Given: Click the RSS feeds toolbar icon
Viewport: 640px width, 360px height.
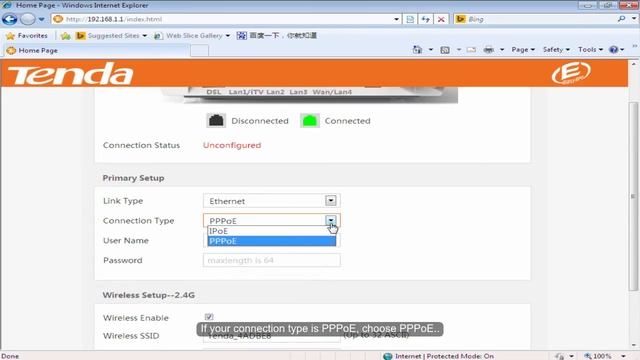Looking at the screenshot, I should [445, 50].
